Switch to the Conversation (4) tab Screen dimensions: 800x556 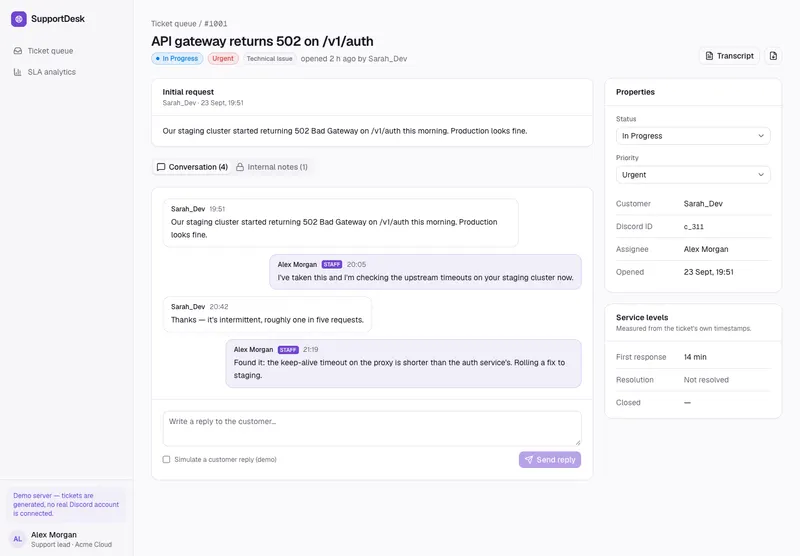point(192,167)
